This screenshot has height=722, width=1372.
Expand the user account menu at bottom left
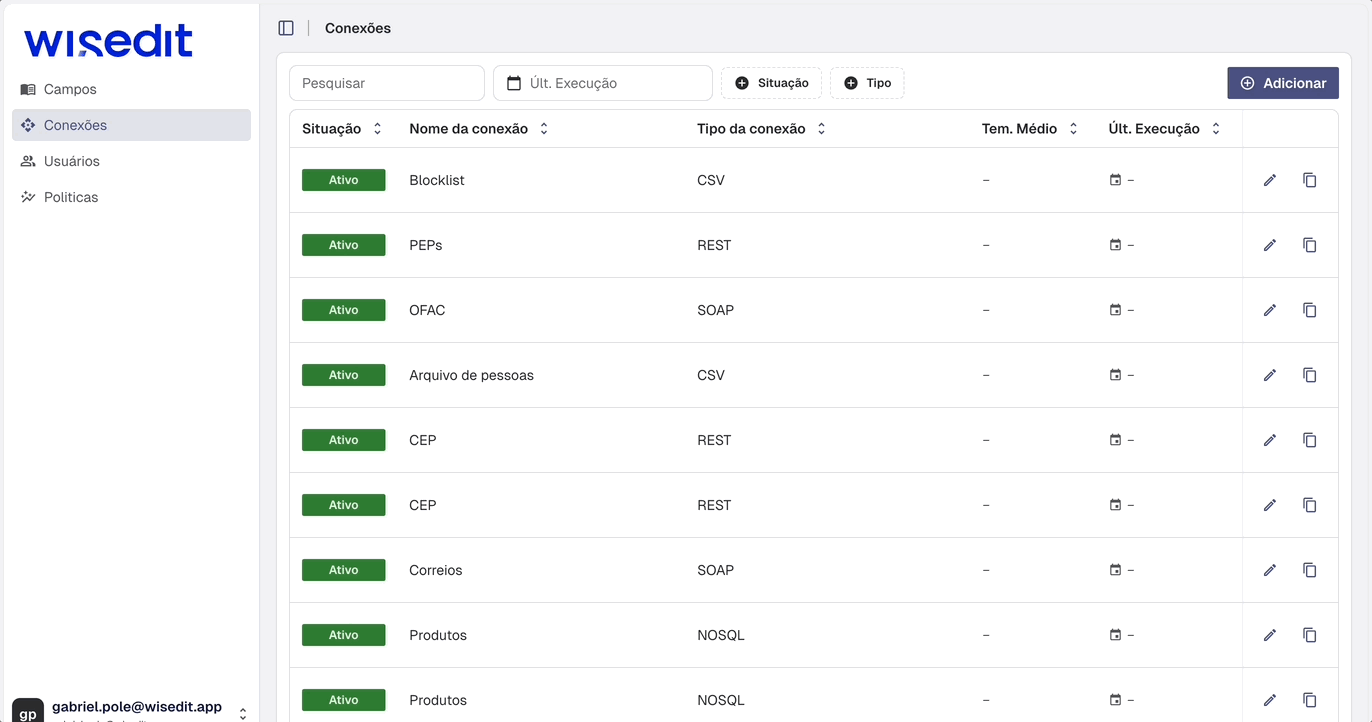point(242,713)
